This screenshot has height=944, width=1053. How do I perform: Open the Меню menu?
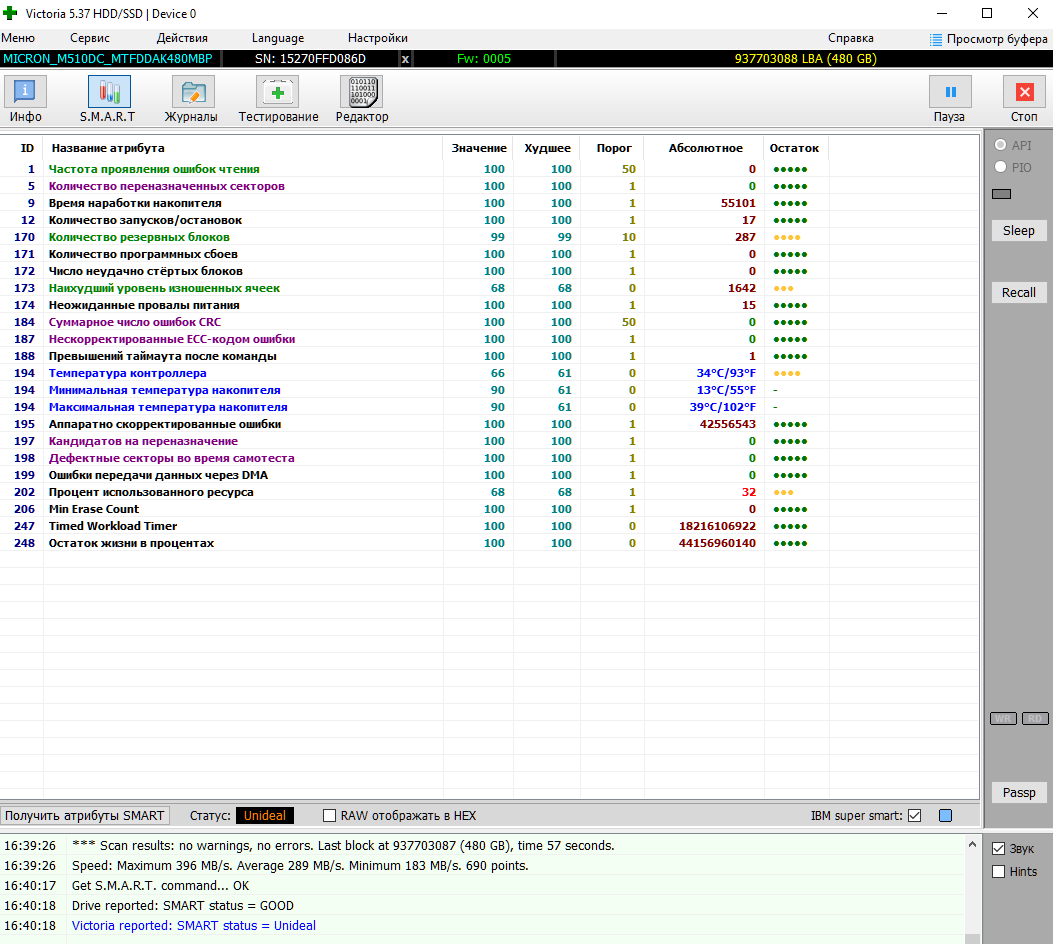tap(18, 38)
